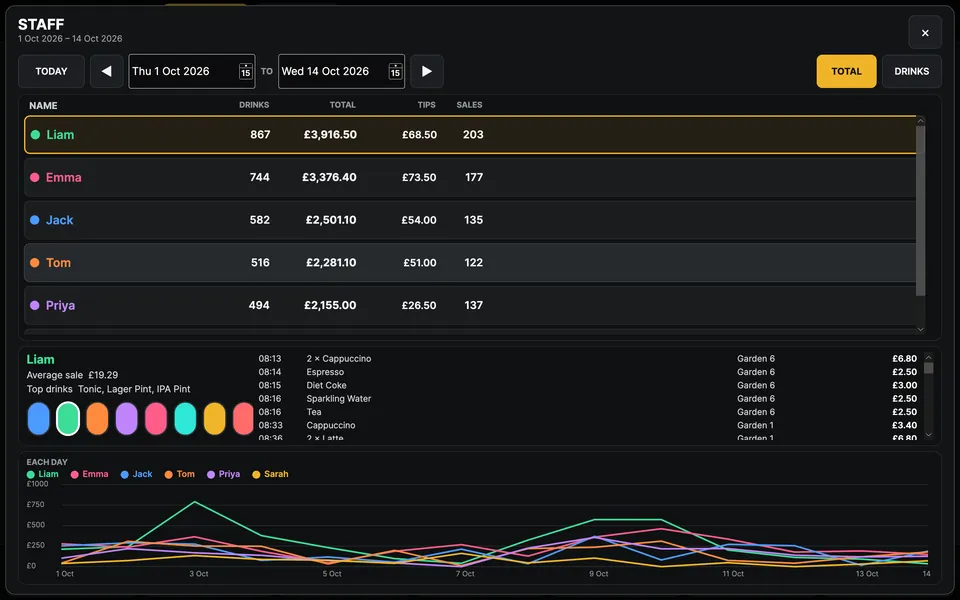The image size is (960, 600).
Task: Toggle Tom in chart legend
Action: 179,474
